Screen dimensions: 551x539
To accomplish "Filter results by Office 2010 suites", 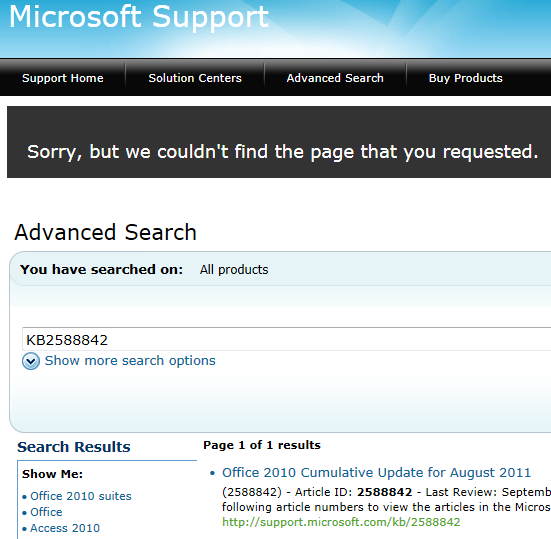I will tap(81, 496).
